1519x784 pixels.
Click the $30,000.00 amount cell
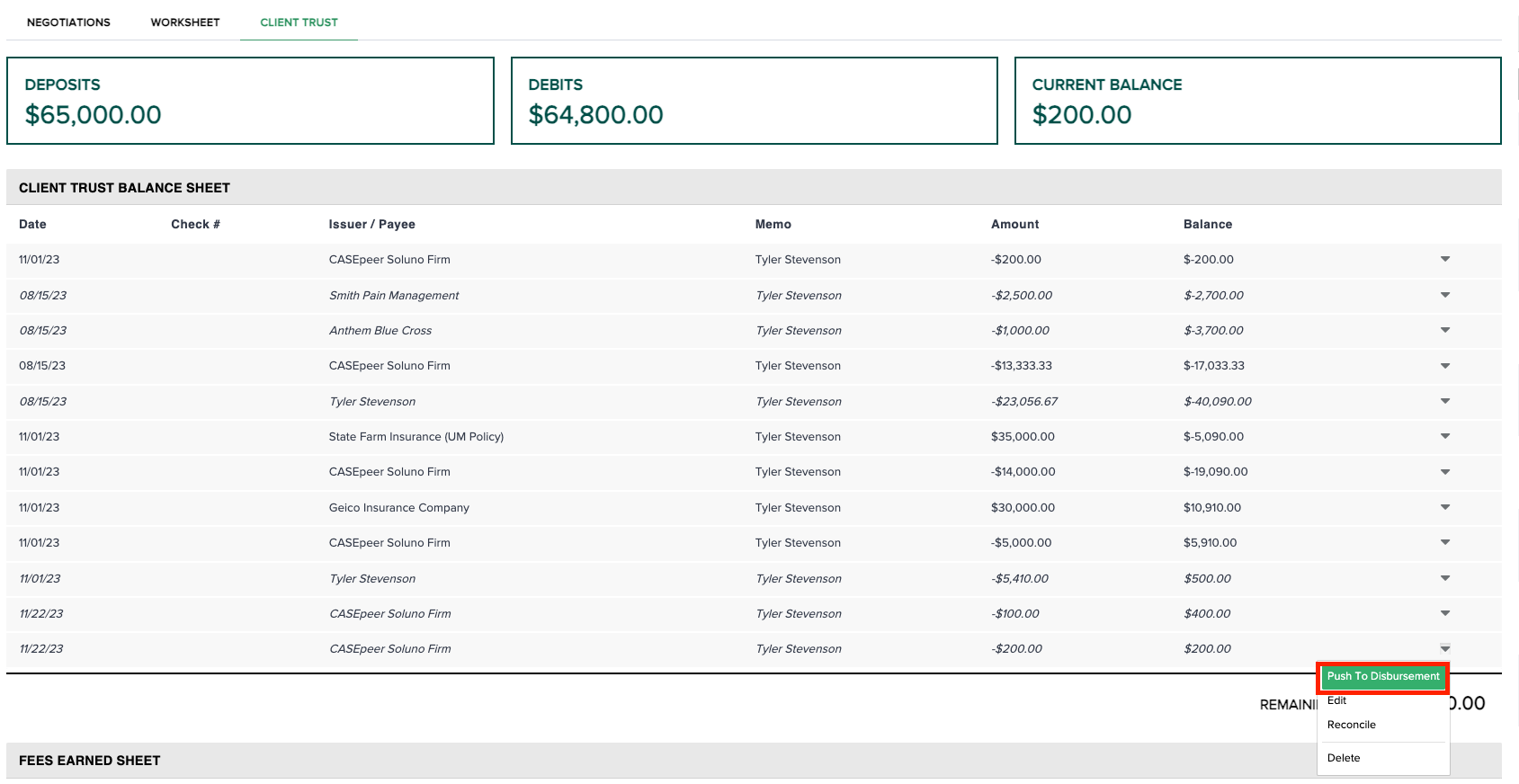pos(1023,507)
